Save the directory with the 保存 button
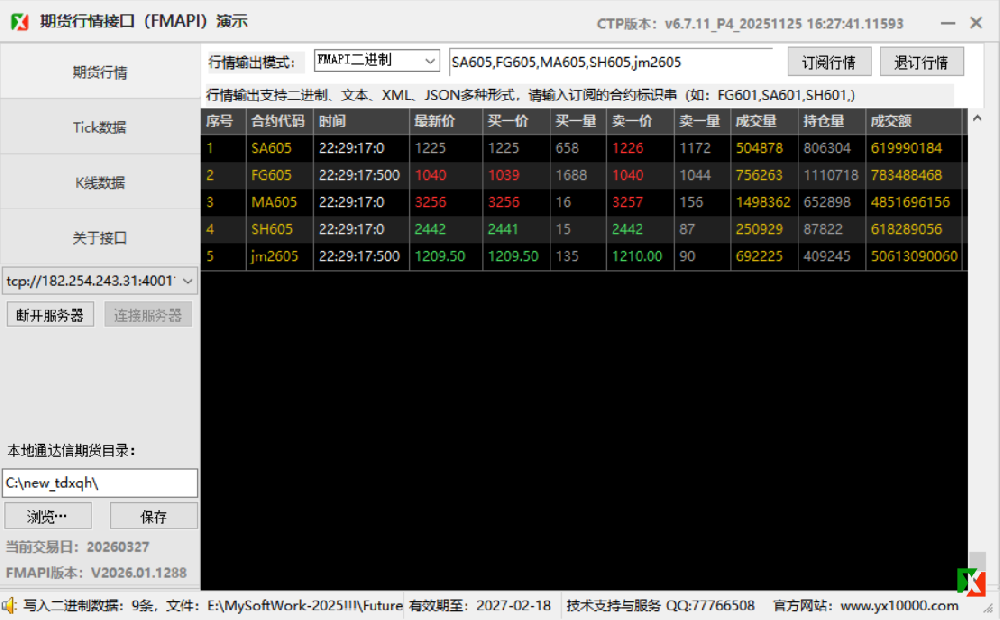Viewport: 1000px width, 620px height. 154,515
